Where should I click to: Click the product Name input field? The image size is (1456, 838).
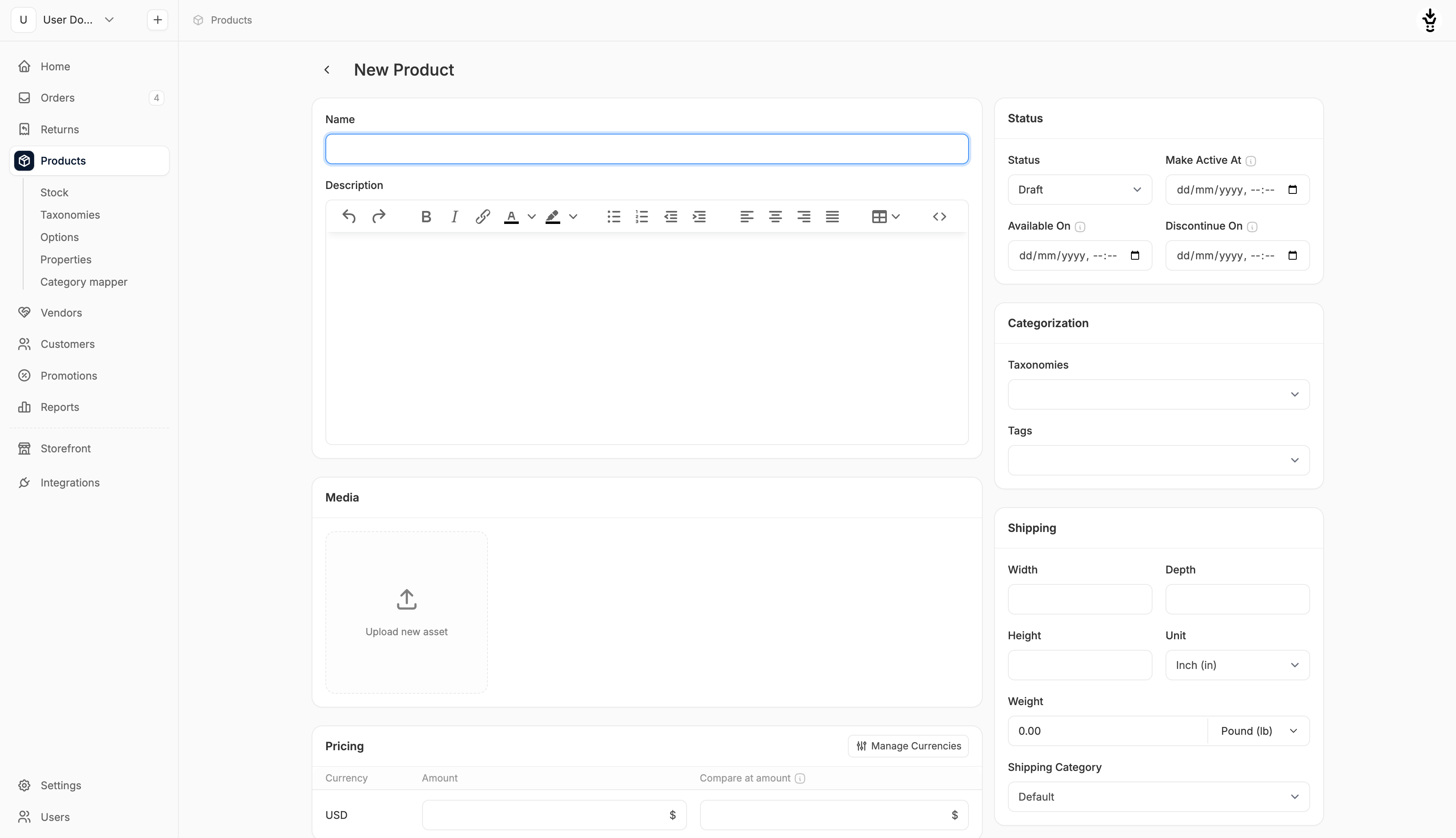click(647, 149)
